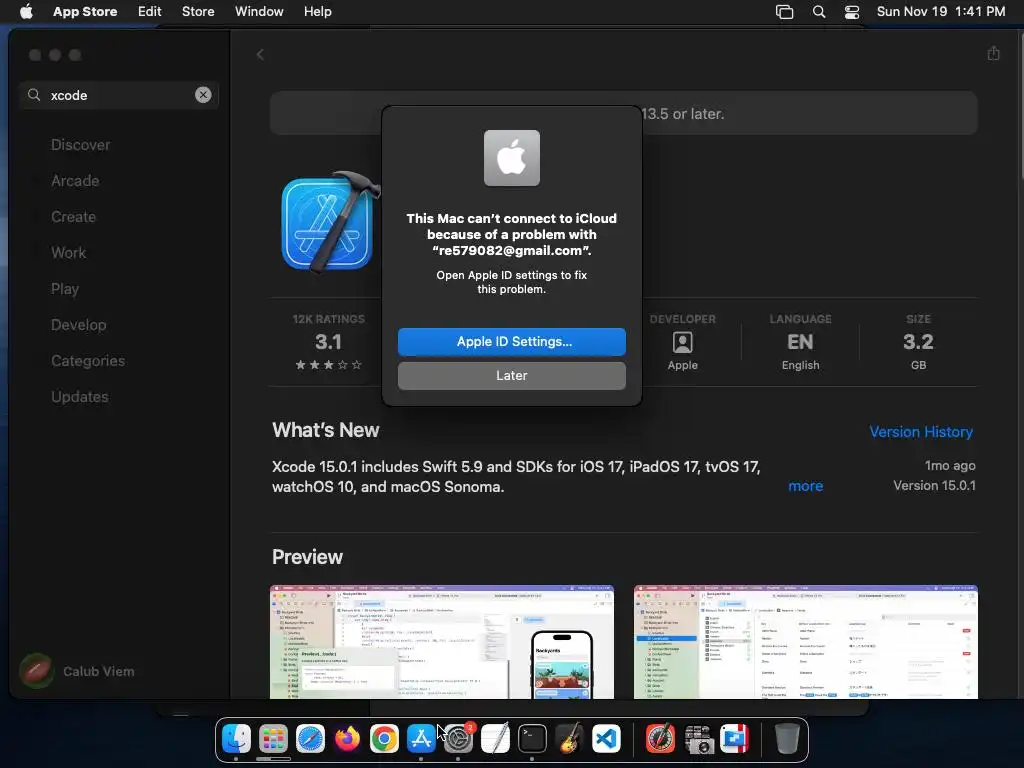The height and width of the screenshot is (768, 1024).
Task: Open Image Capture from the Dock
Action: (697, 739)
